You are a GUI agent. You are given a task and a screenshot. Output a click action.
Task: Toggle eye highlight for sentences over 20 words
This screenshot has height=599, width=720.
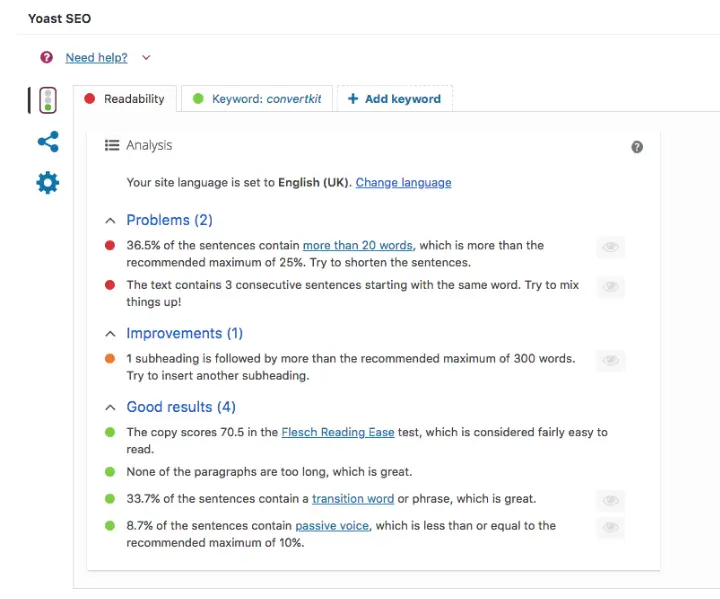tap(610, 247)
